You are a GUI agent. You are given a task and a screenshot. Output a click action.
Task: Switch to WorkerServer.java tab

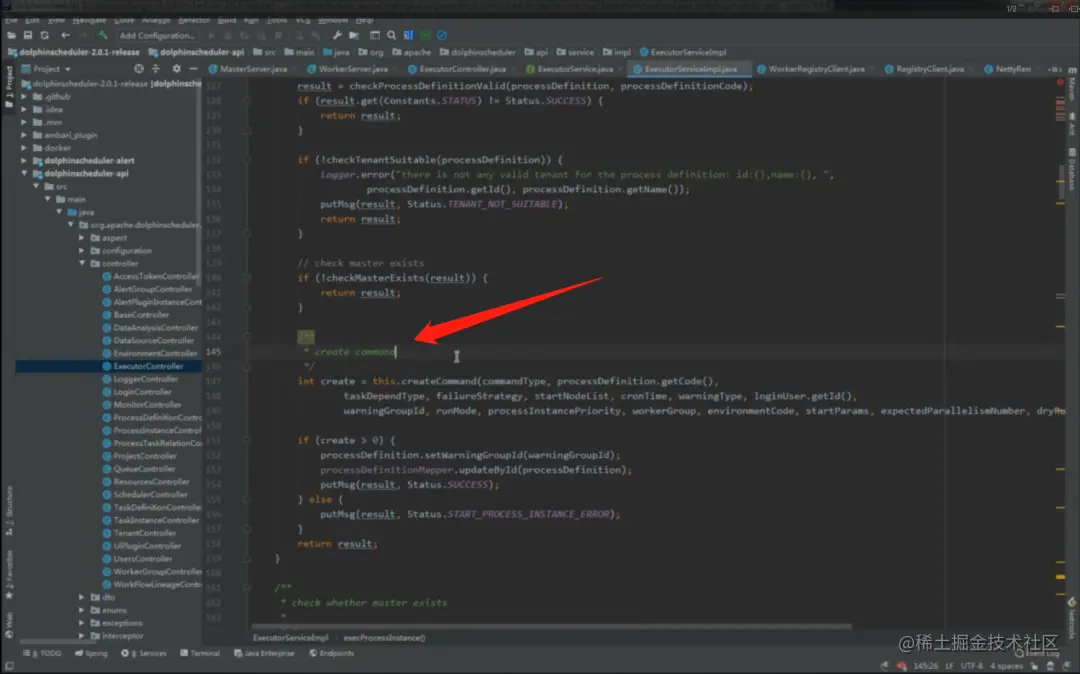pyautogui.click(x=353, y=69)
